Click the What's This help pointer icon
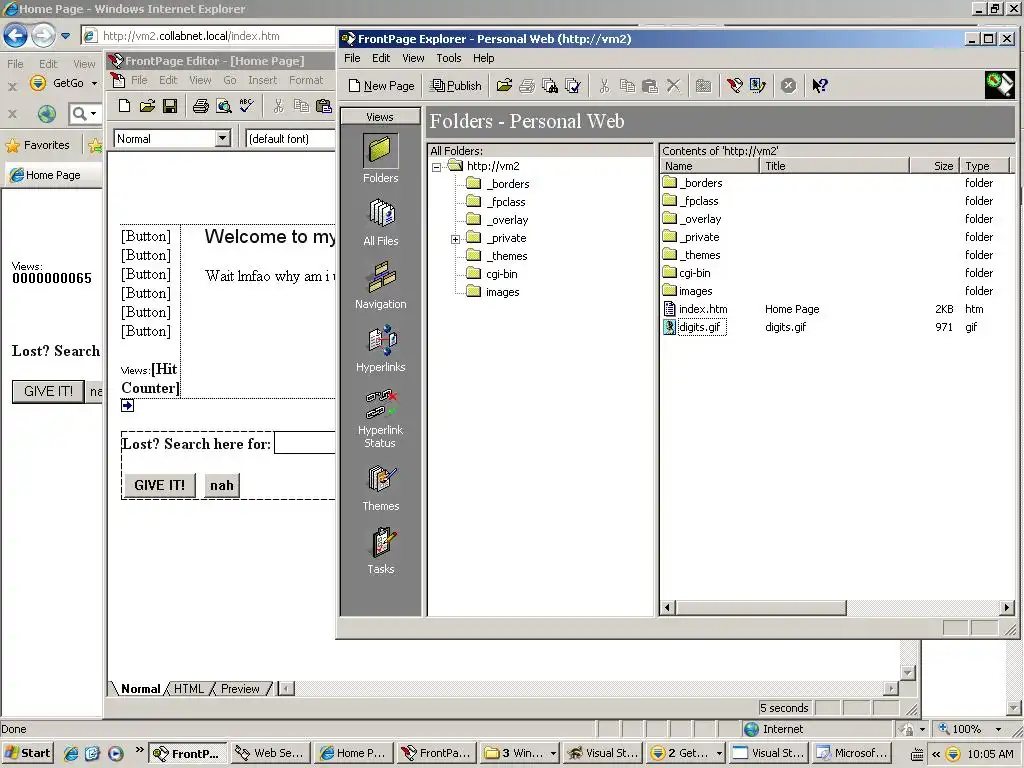Screen dimensions: 1024x768 click(820, 86)
